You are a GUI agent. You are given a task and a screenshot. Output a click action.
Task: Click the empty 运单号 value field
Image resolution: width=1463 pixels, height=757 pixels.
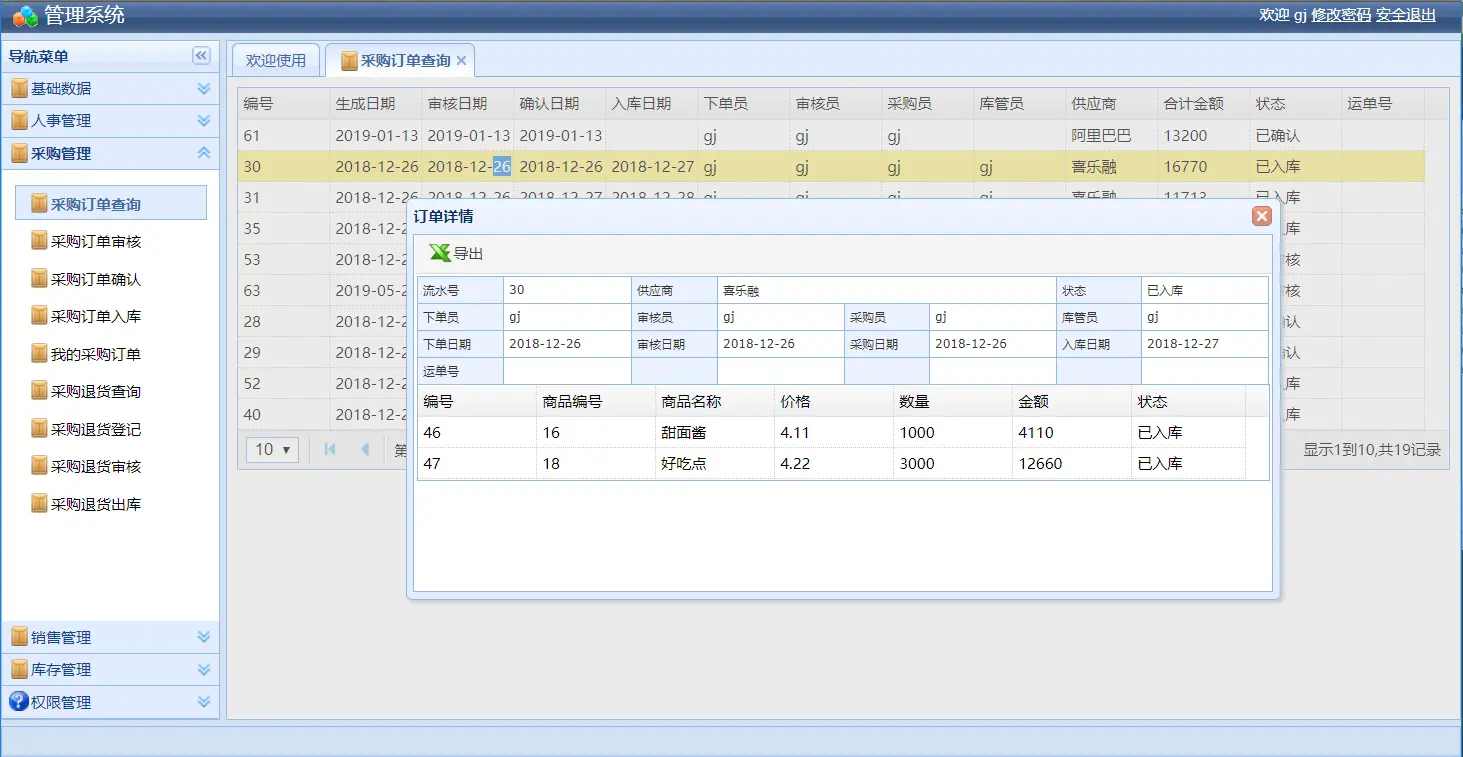pyautogui.click(x=567, y=371)
